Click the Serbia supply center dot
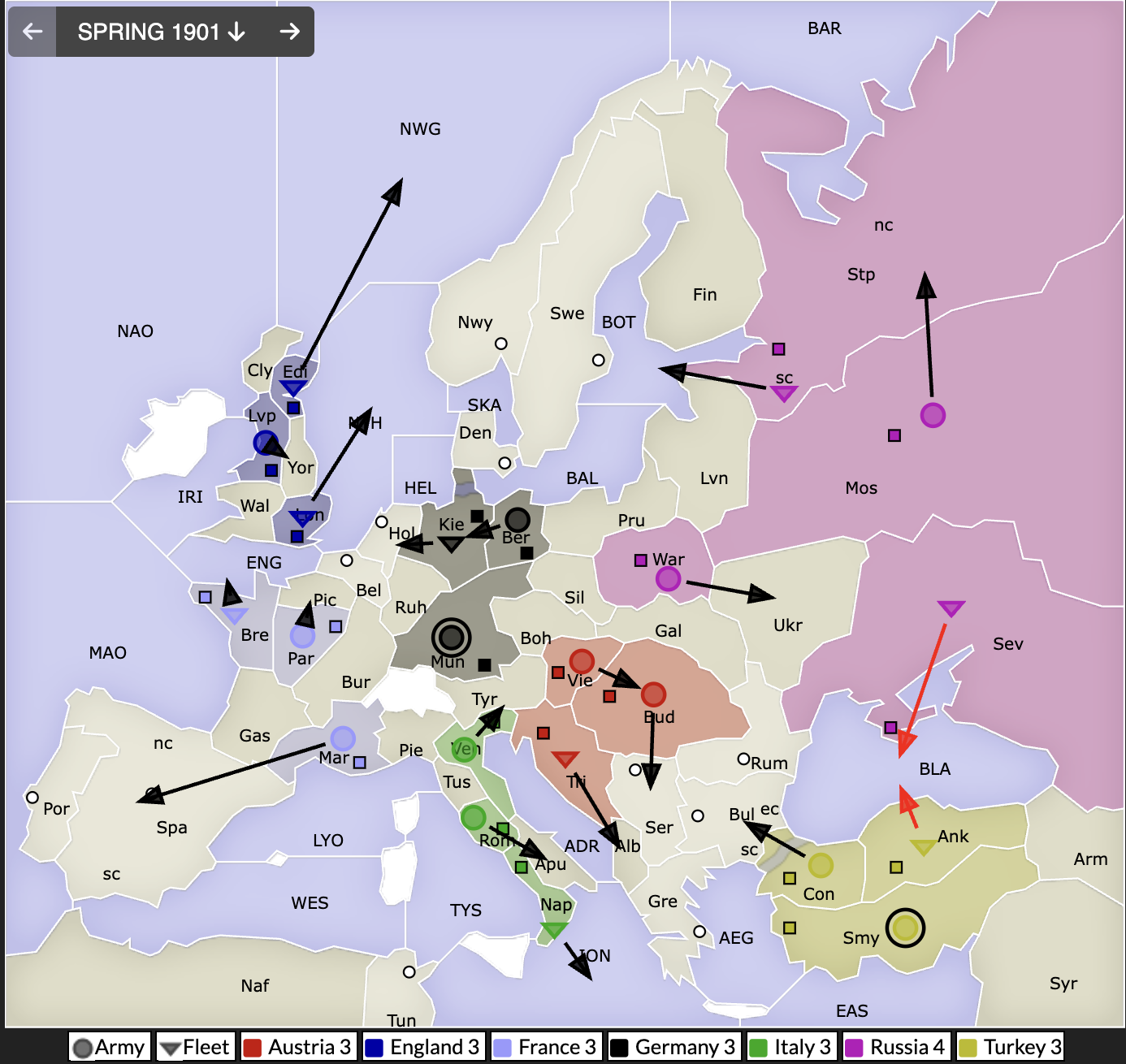Screen dimensions: 1126x1064 click(x=635, y=769)
